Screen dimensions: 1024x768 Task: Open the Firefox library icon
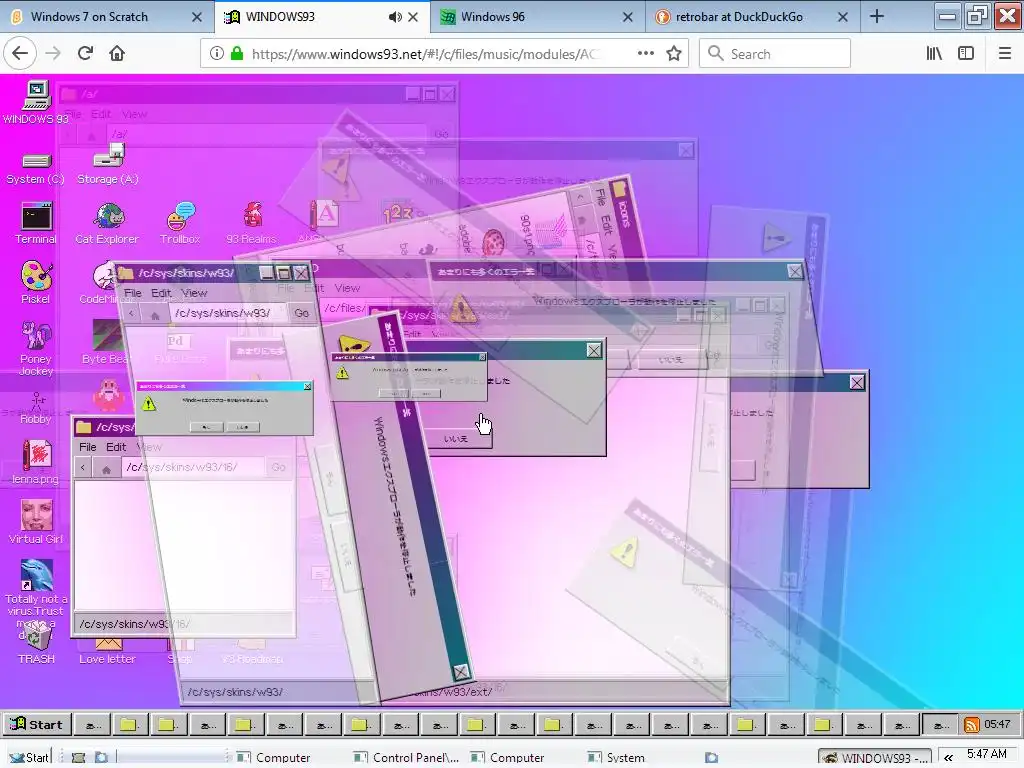(x=934, y=54)
